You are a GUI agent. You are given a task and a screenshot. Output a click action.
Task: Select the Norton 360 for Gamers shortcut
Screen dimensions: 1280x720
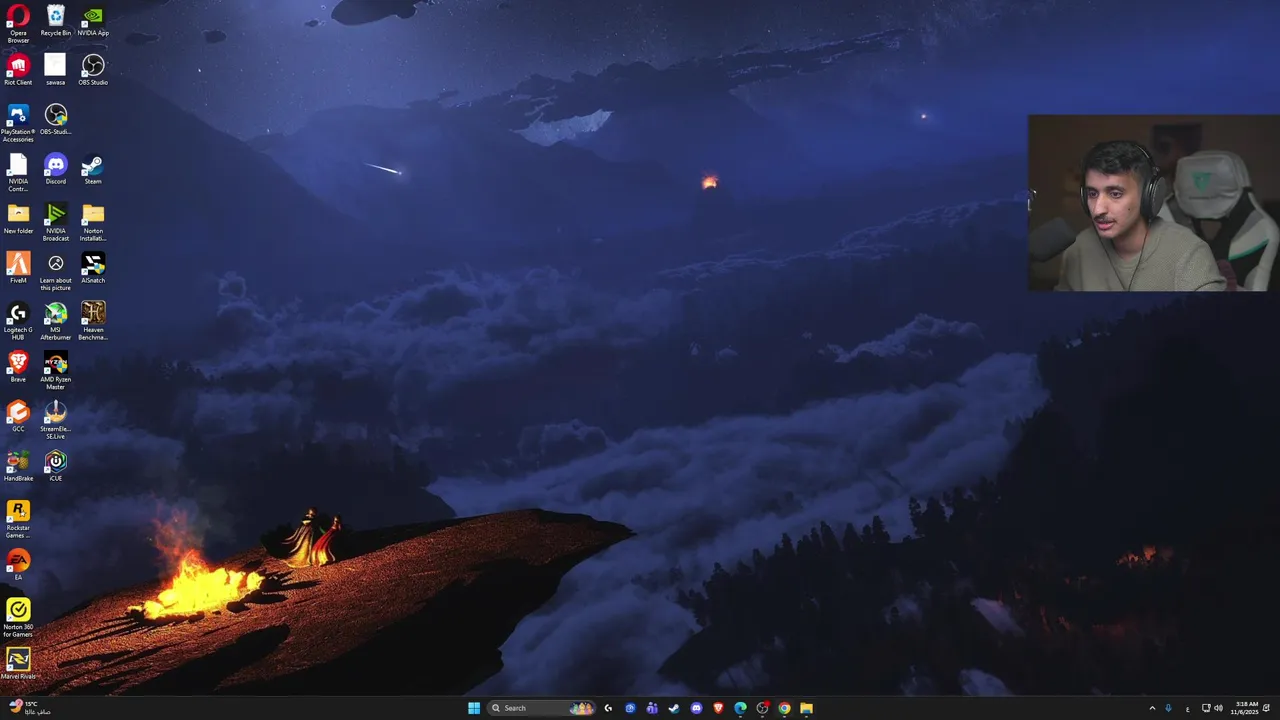18,618
